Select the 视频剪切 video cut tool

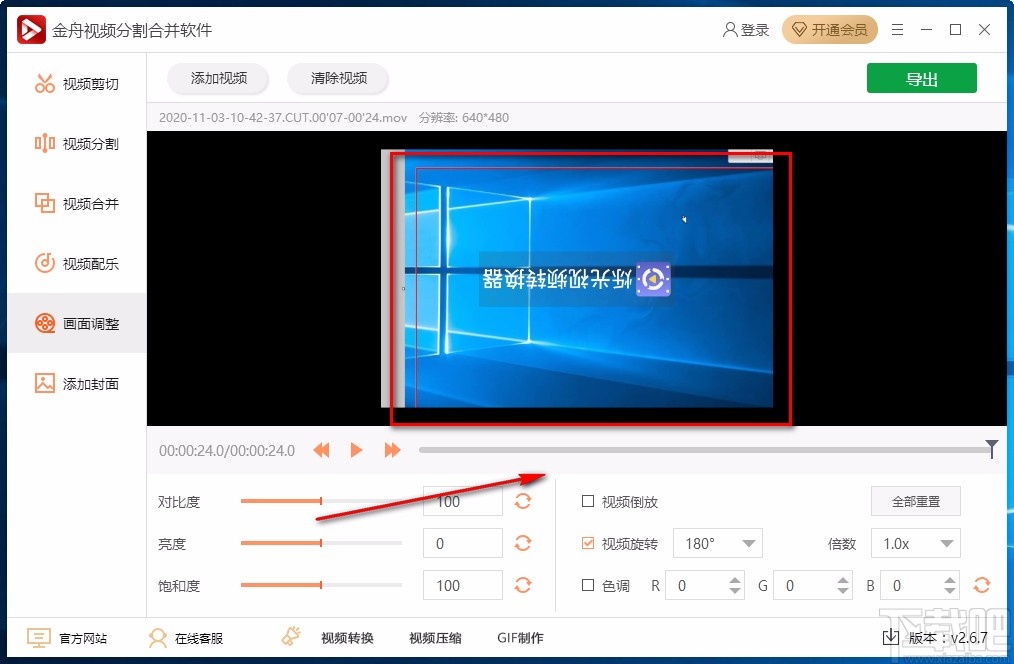point(76,83)
